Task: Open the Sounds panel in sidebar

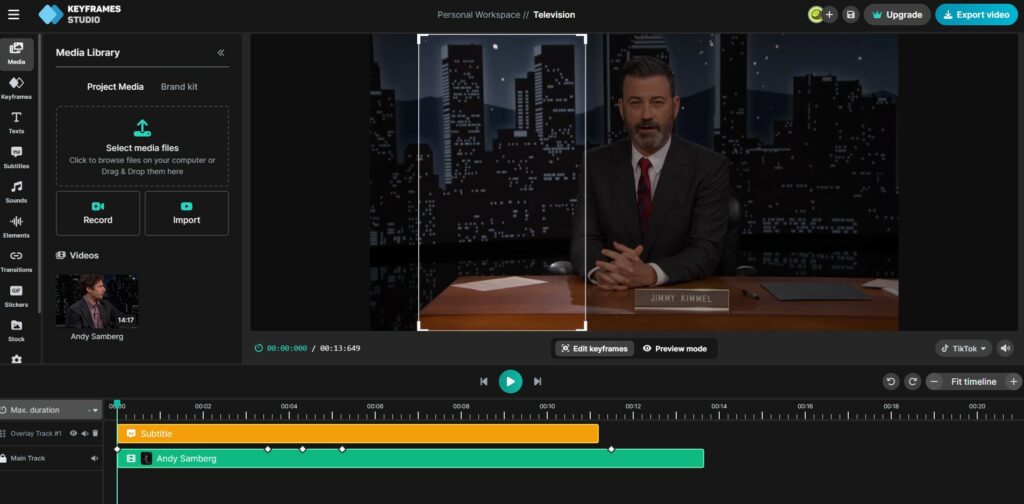Action: pyautogui.click(x=16, y=191)
